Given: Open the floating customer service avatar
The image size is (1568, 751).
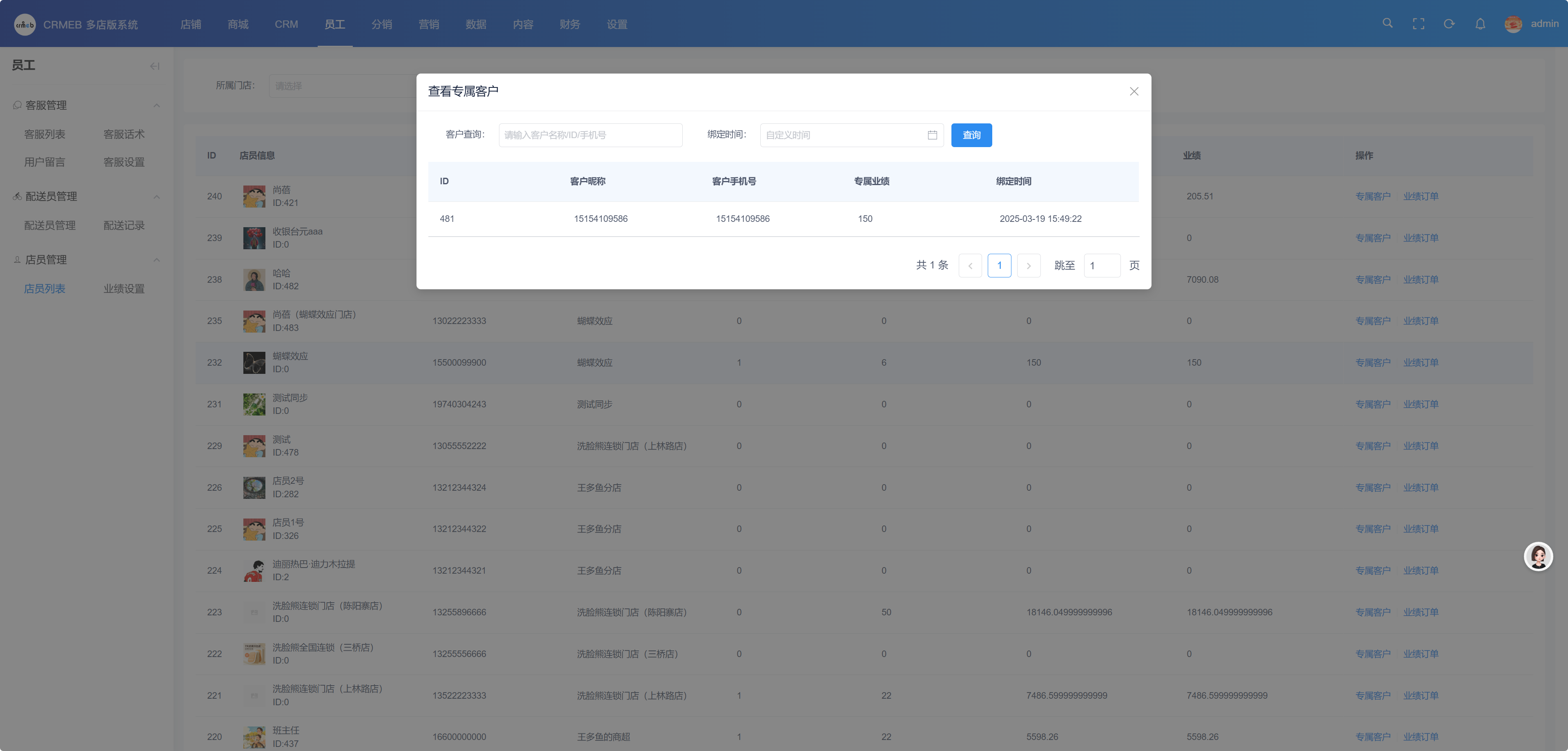Looking at the screenshot, I should click(x=1538, y=556).
